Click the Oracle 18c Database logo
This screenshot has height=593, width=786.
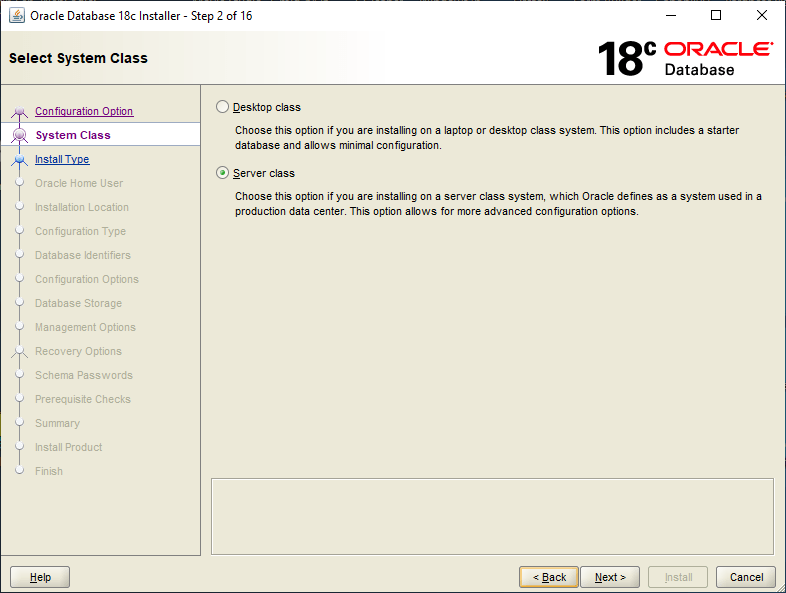(x=685, y=58)
